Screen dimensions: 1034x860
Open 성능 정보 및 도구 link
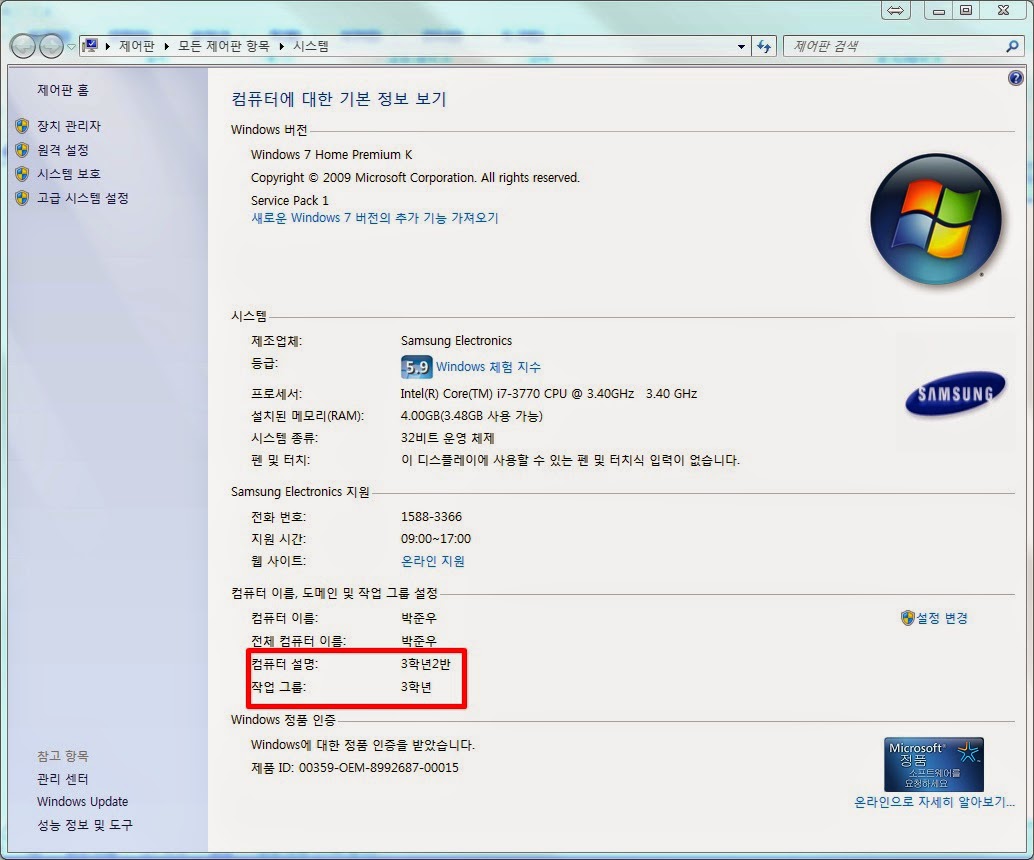(x=84, y=825)
